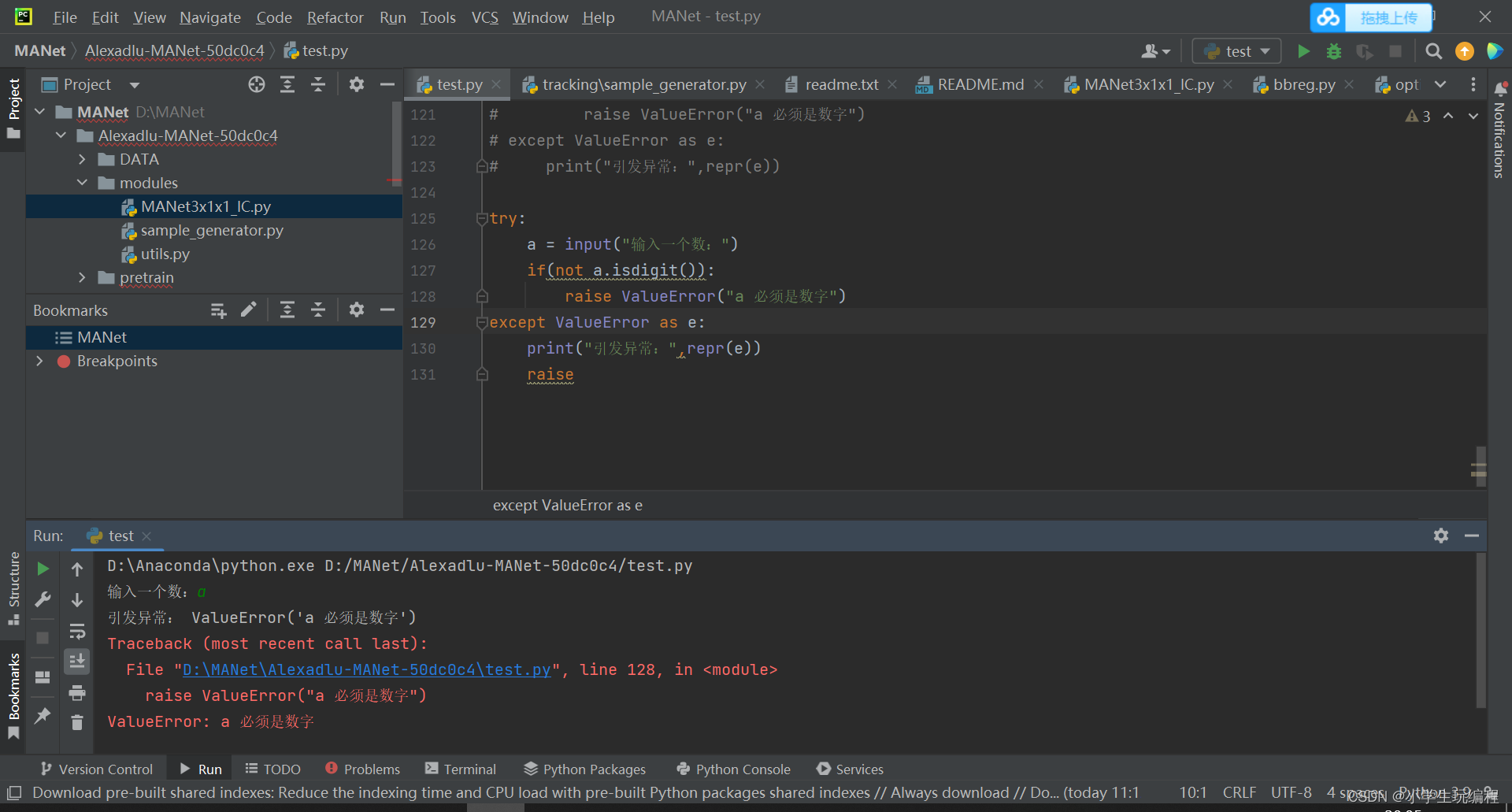
Task: Toggle the Notifications side panel
Action: click(x=1499, y=129)
